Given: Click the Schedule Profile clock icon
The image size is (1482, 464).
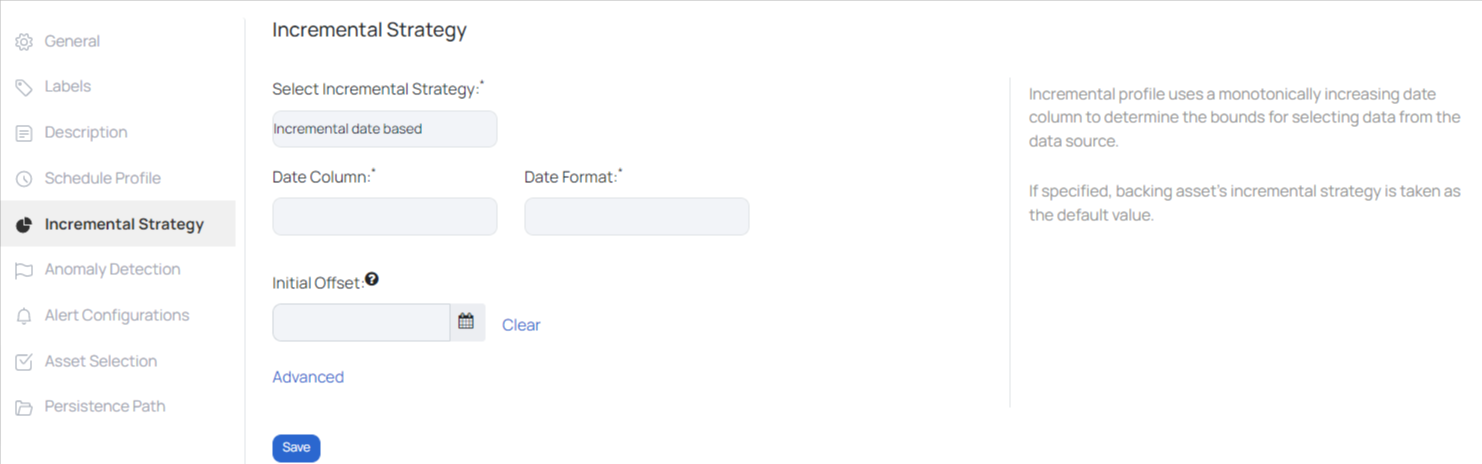Looking at the screenshot, I should tap(24, 179).
